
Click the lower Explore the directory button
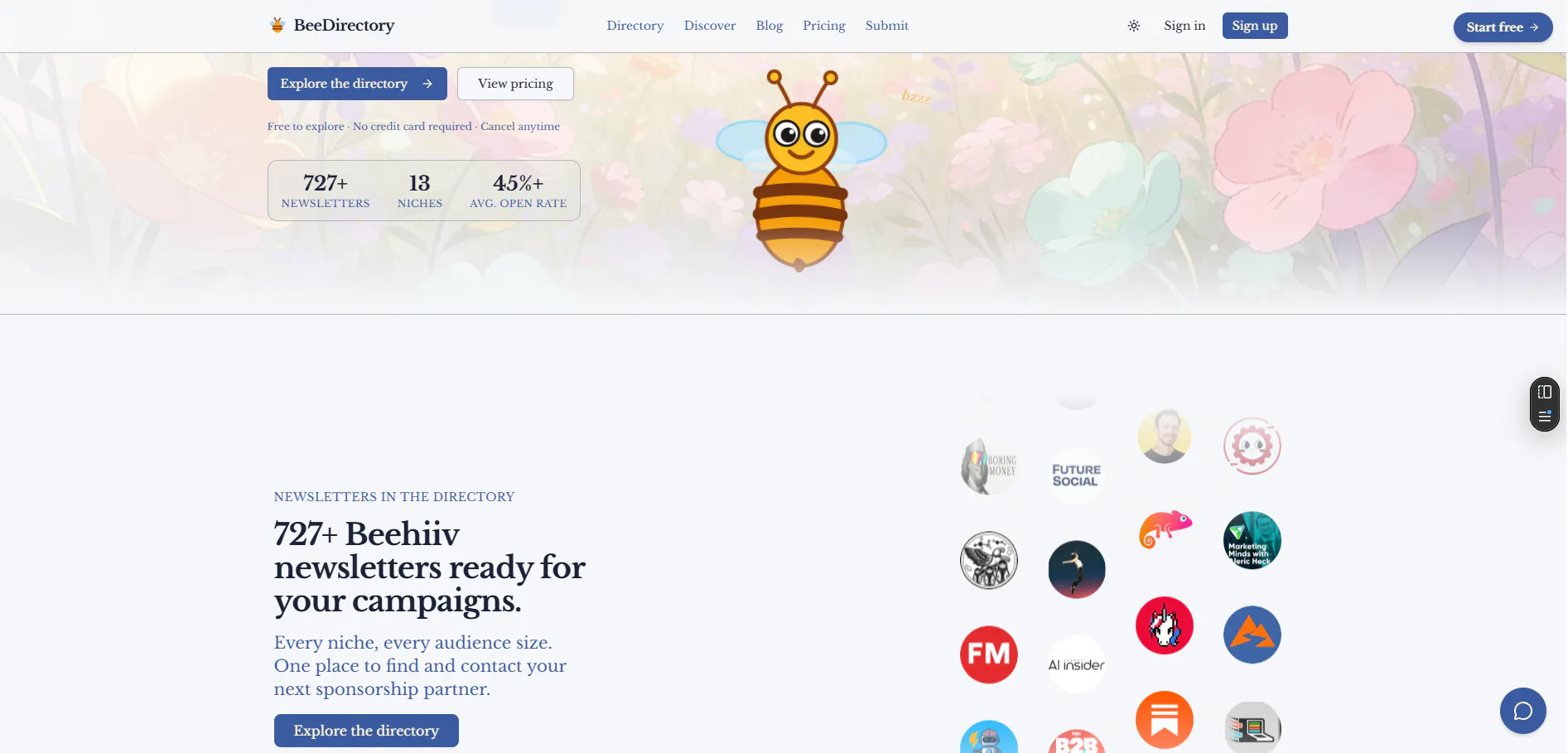tap(366, 731)
